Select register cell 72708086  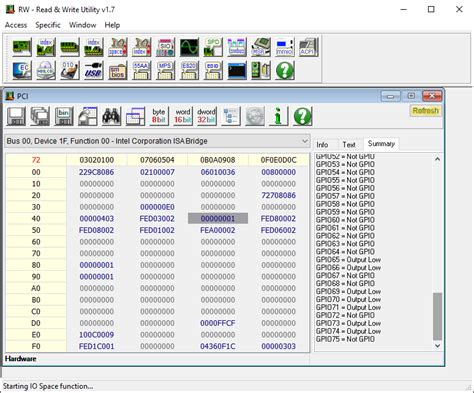pyautogui.click(x=278, y=195)
